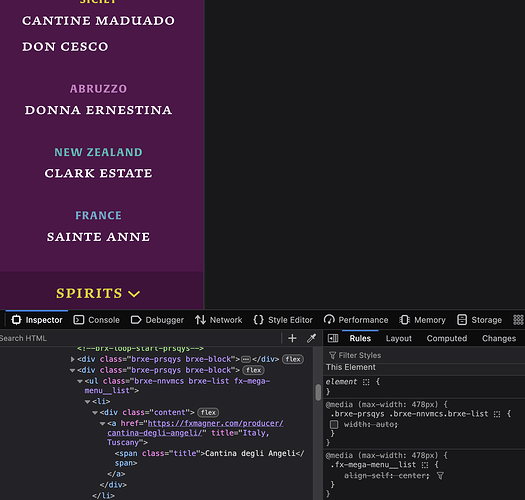
Task: Click the closing </a> tag row
Action: tap(116, 474)
